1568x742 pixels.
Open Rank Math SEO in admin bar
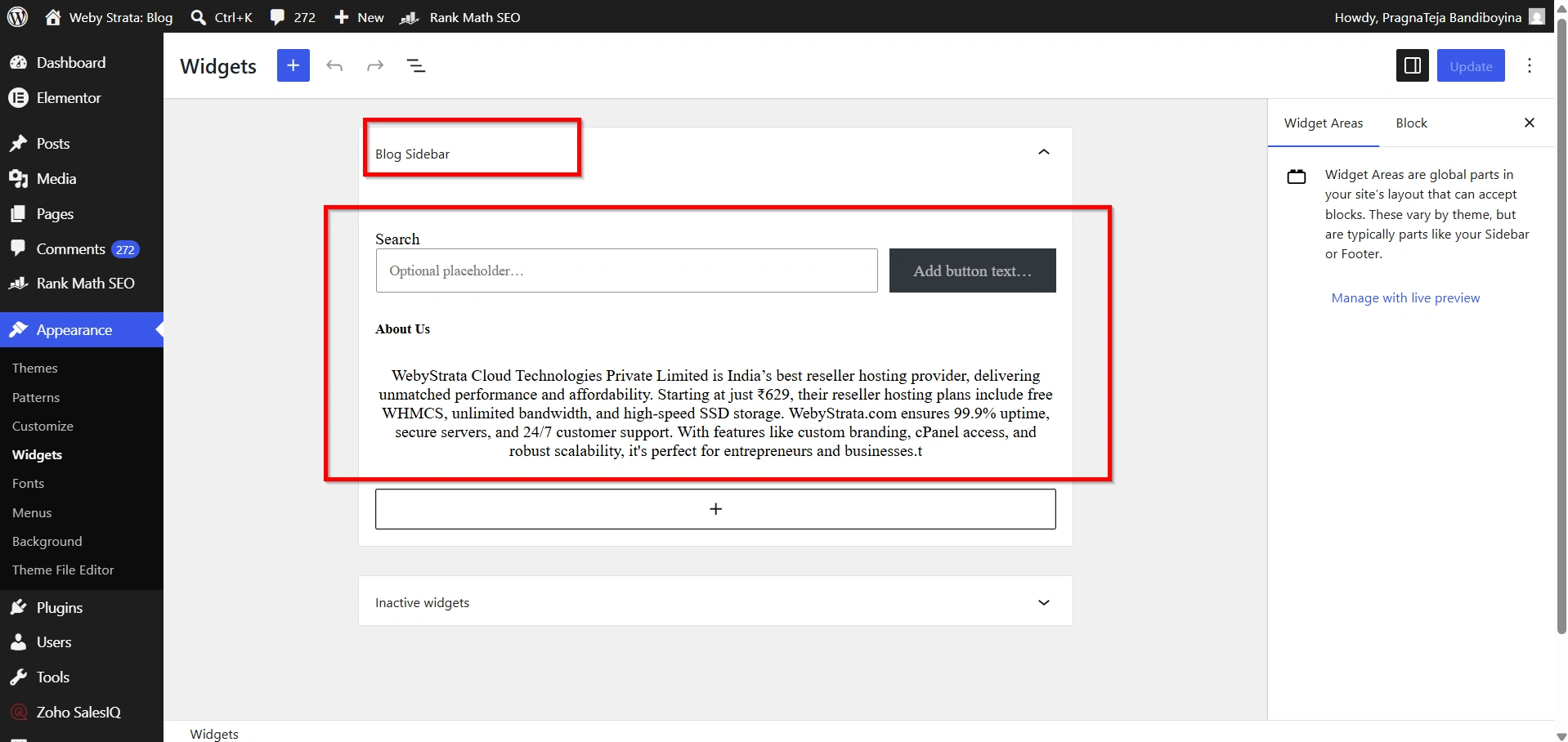coord(459,17)
